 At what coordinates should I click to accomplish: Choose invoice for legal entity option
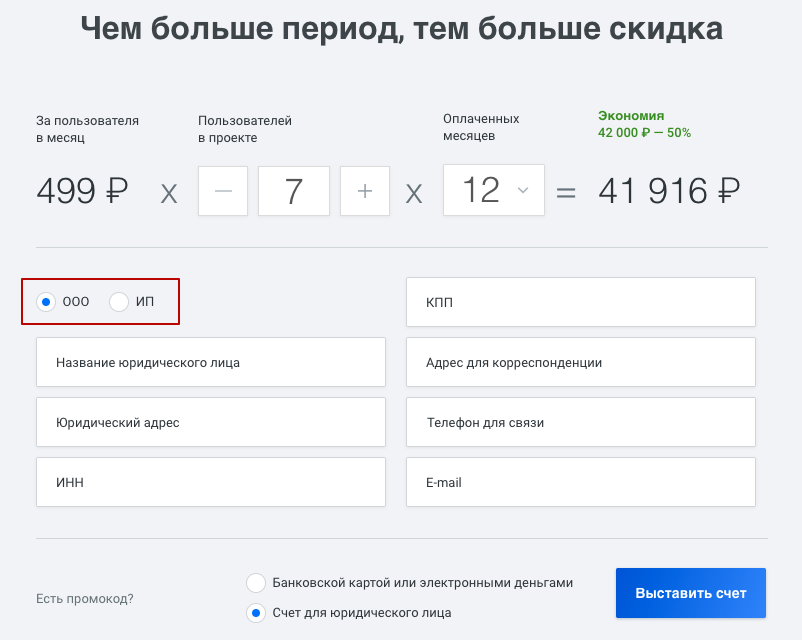coord(256,613)
